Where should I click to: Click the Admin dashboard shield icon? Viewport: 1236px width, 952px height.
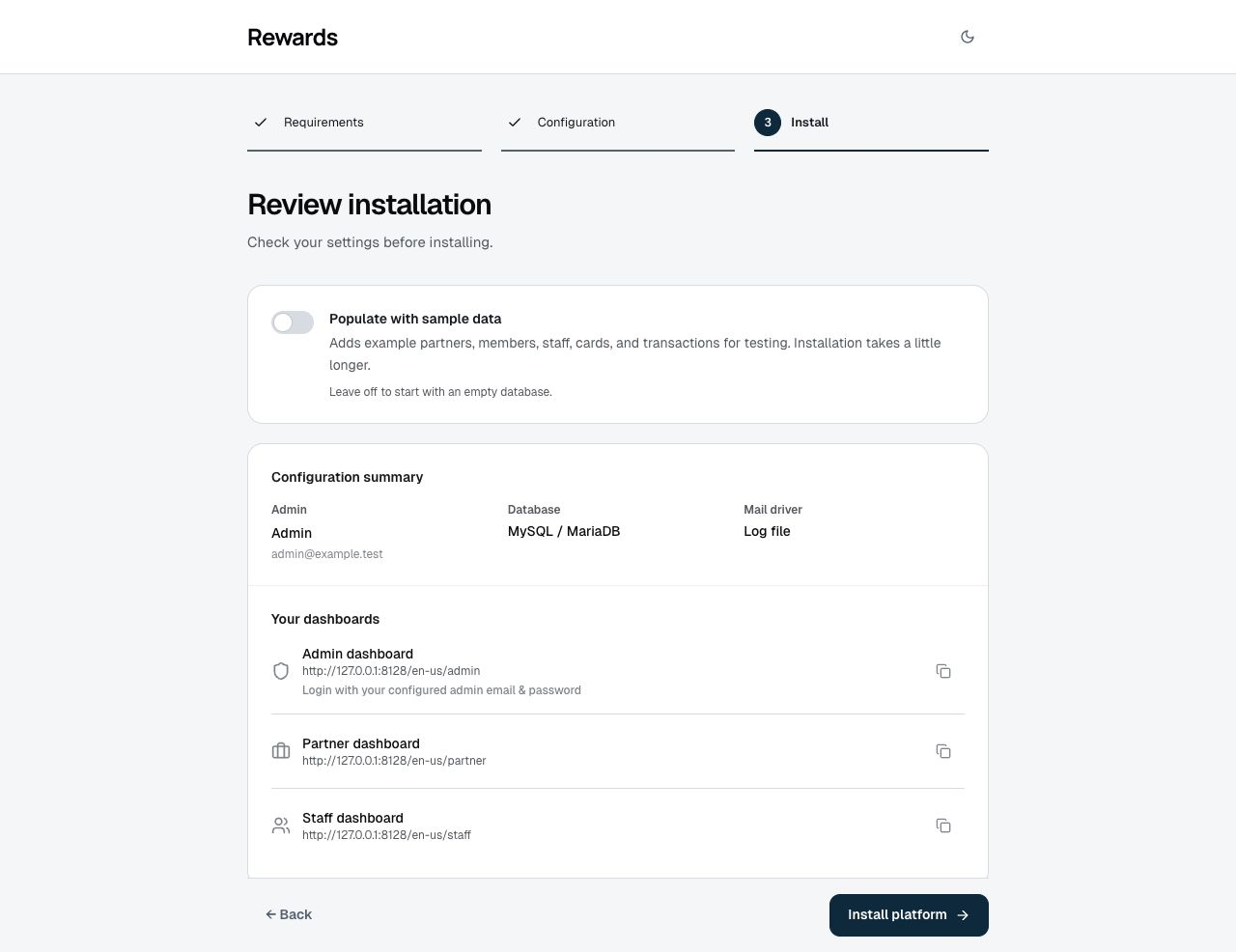[281, 671]
